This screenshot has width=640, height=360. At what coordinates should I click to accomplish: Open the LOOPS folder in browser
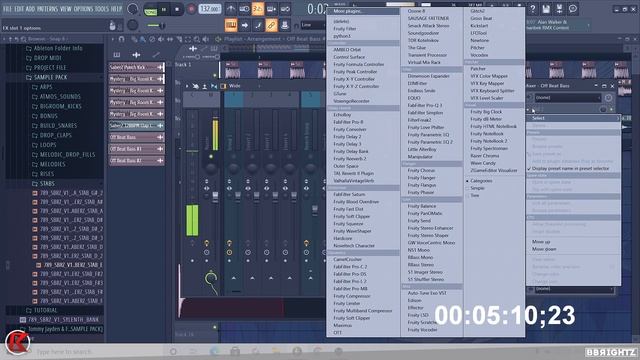(x=44, y=145)
